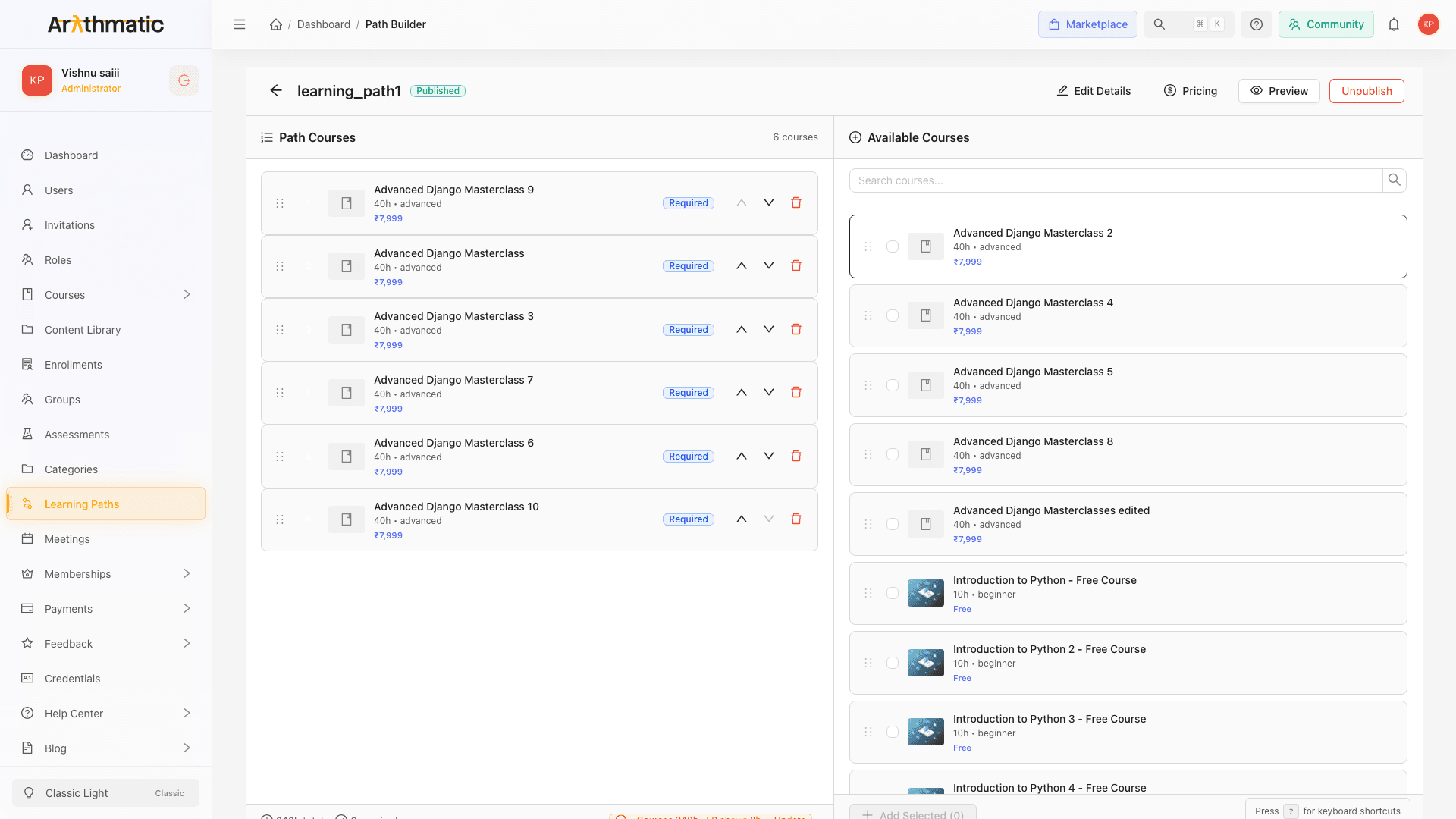This screenshot has height=819, width=1456.
Task: Click Edit Details
Action: (1094, 91)
